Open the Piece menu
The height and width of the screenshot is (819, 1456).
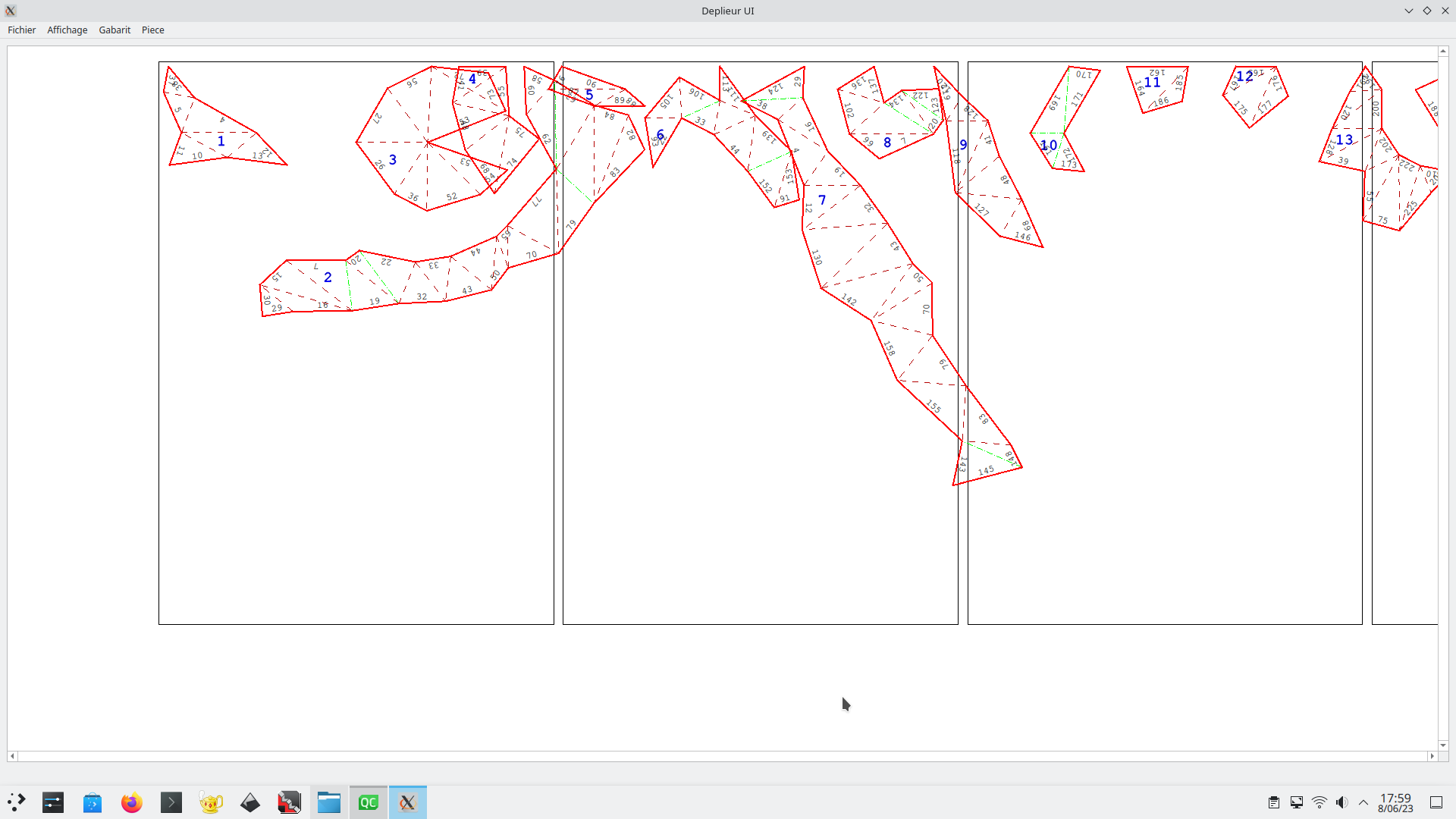tap(152, 30)
